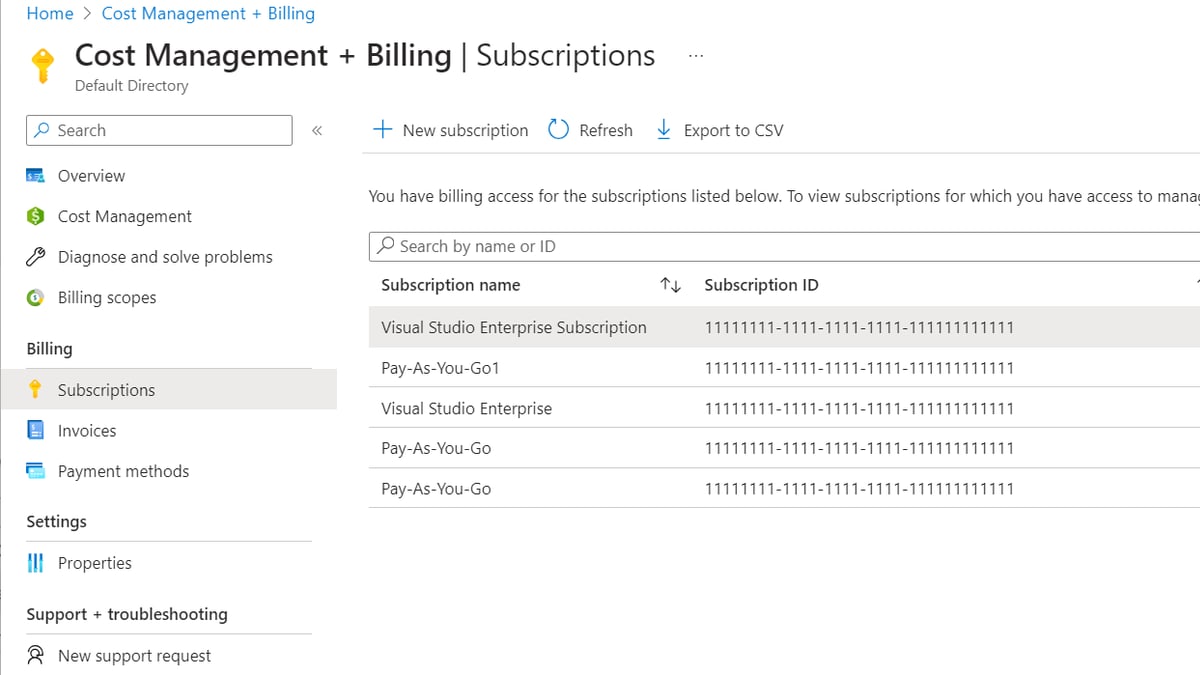
Task: Select the wrench Diagnose and solve problems icon
Action: pyautogui.click(x=36, y=257)
